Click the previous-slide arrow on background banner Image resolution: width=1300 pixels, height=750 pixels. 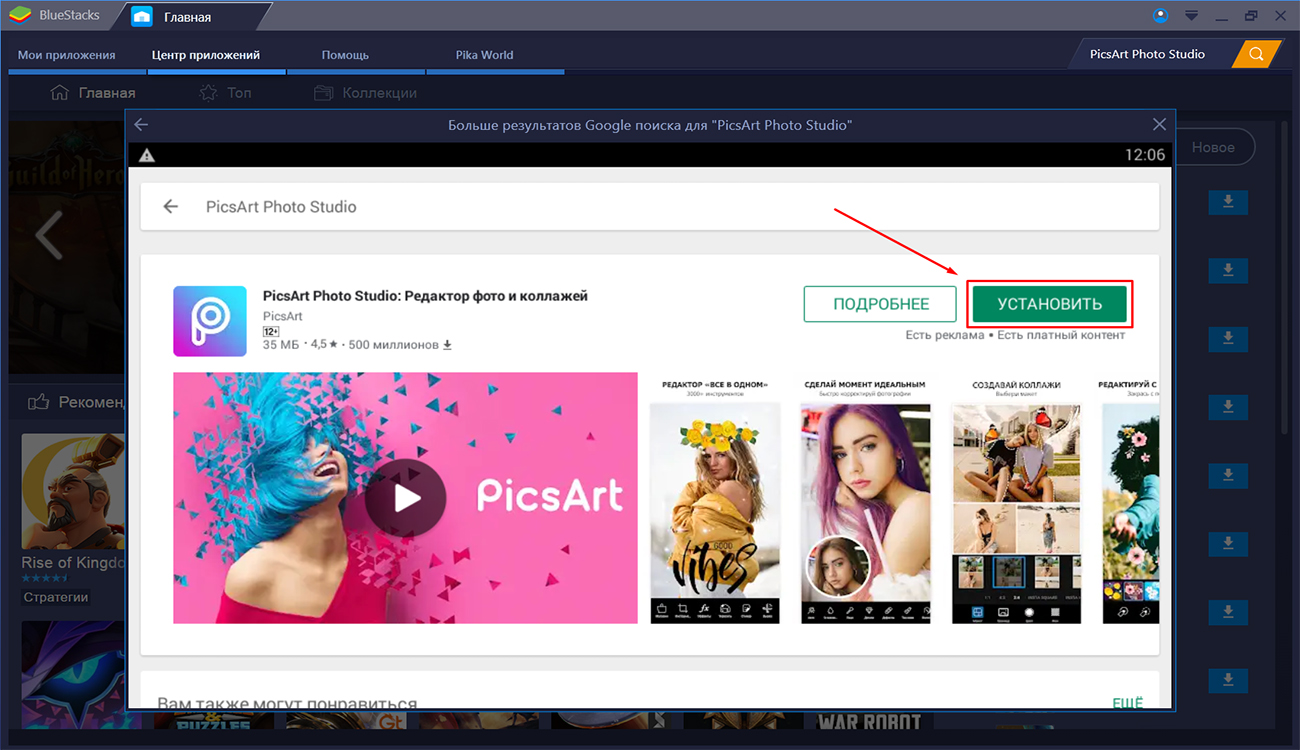point(49,236)
